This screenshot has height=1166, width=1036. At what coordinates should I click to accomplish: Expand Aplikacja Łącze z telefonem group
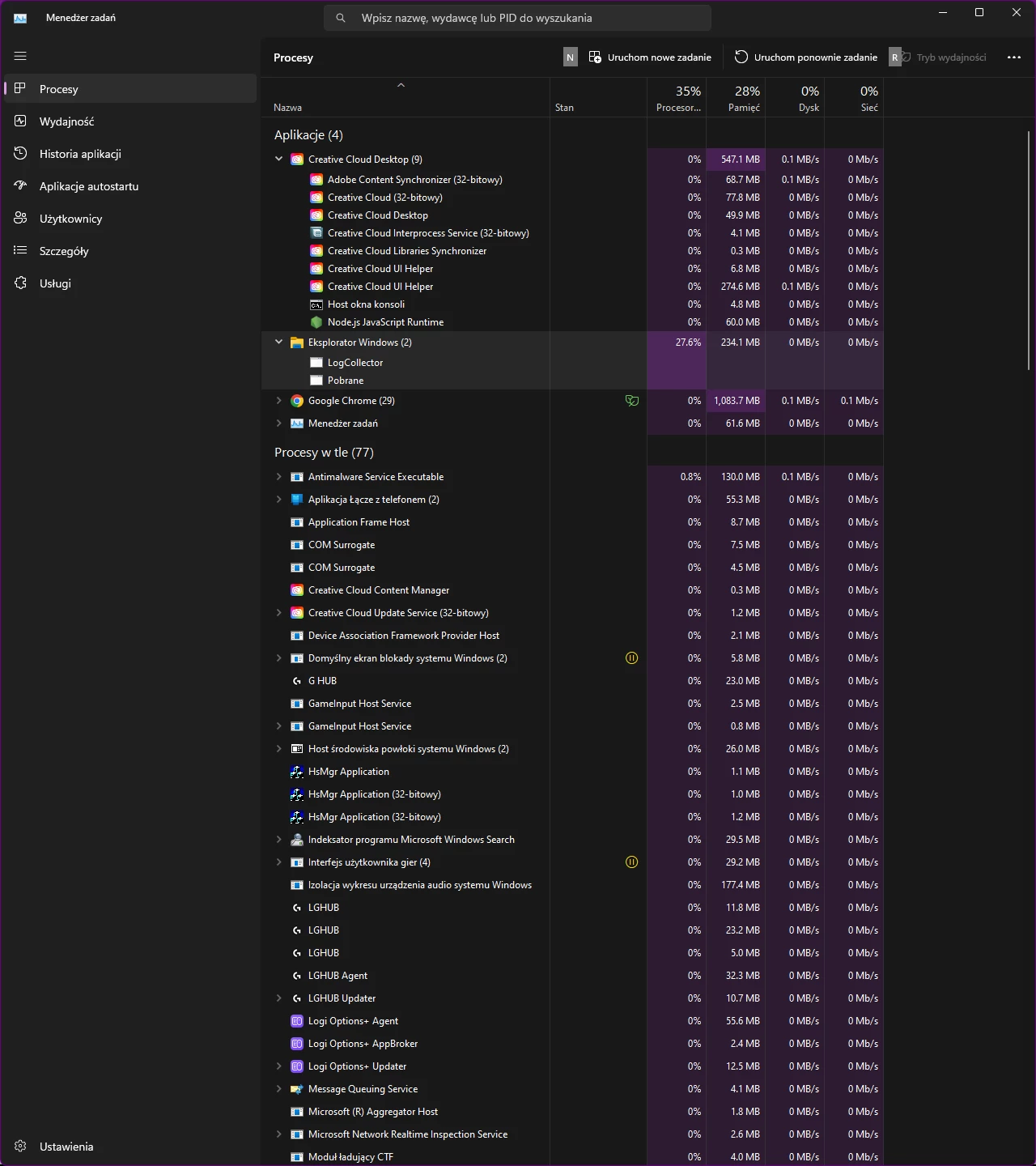click(x=279, y=500)
